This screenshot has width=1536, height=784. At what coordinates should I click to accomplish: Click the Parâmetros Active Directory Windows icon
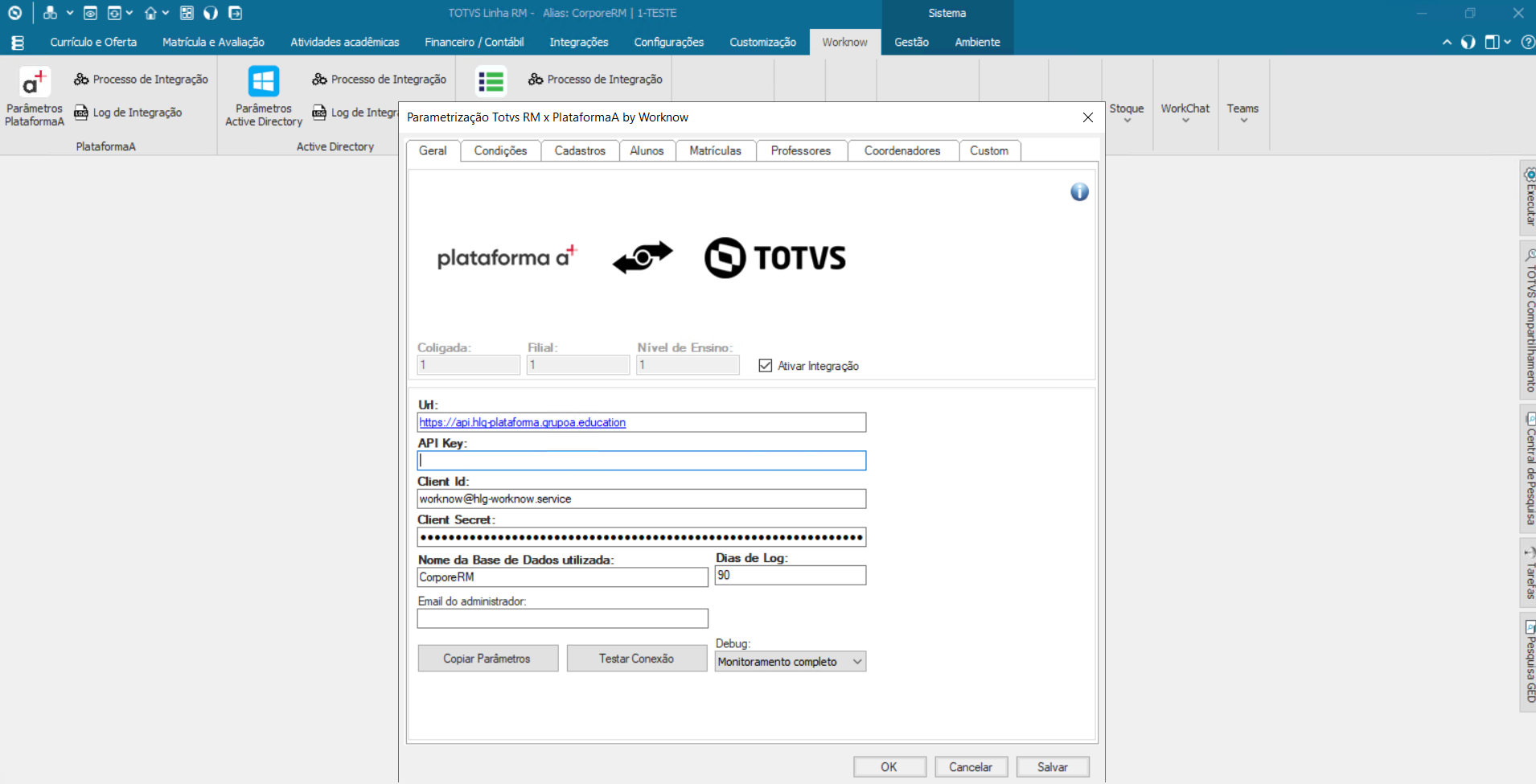[263, 82]
